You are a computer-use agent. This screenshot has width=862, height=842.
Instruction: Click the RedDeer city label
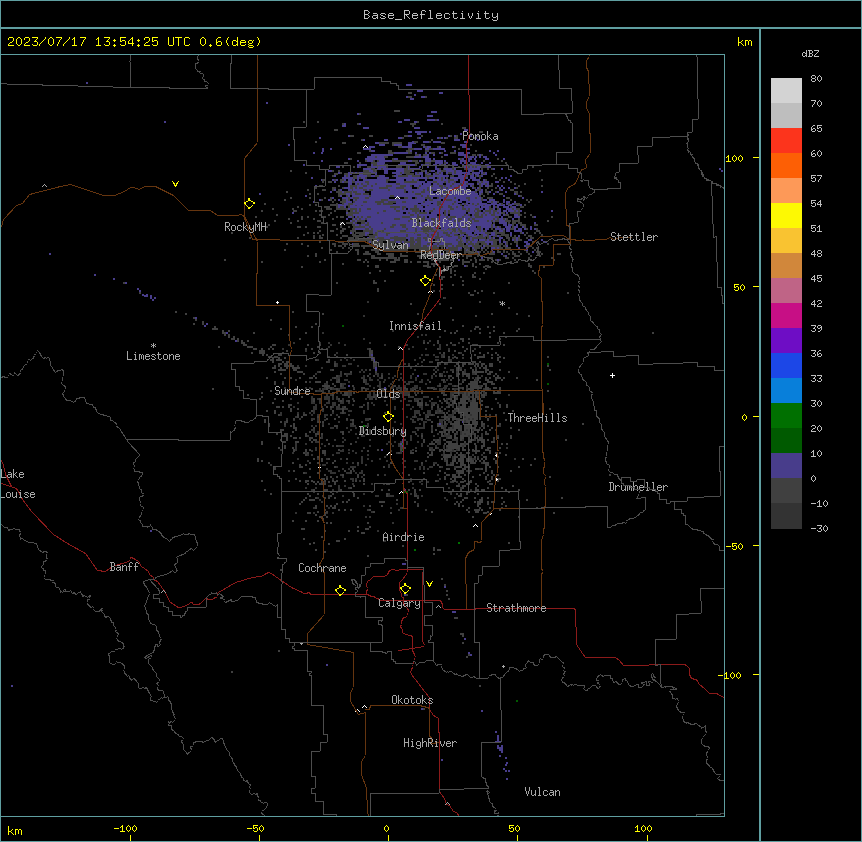coord(441,255)
